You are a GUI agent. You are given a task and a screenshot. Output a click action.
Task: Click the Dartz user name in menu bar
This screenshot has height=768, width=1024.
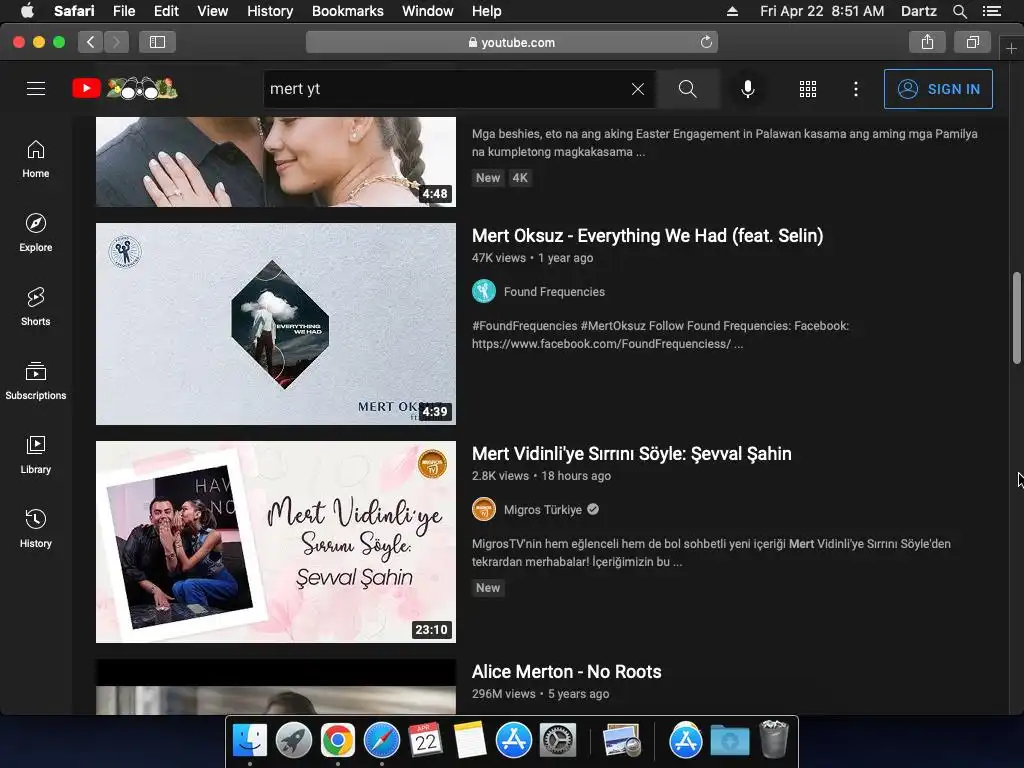click(918, 11)
